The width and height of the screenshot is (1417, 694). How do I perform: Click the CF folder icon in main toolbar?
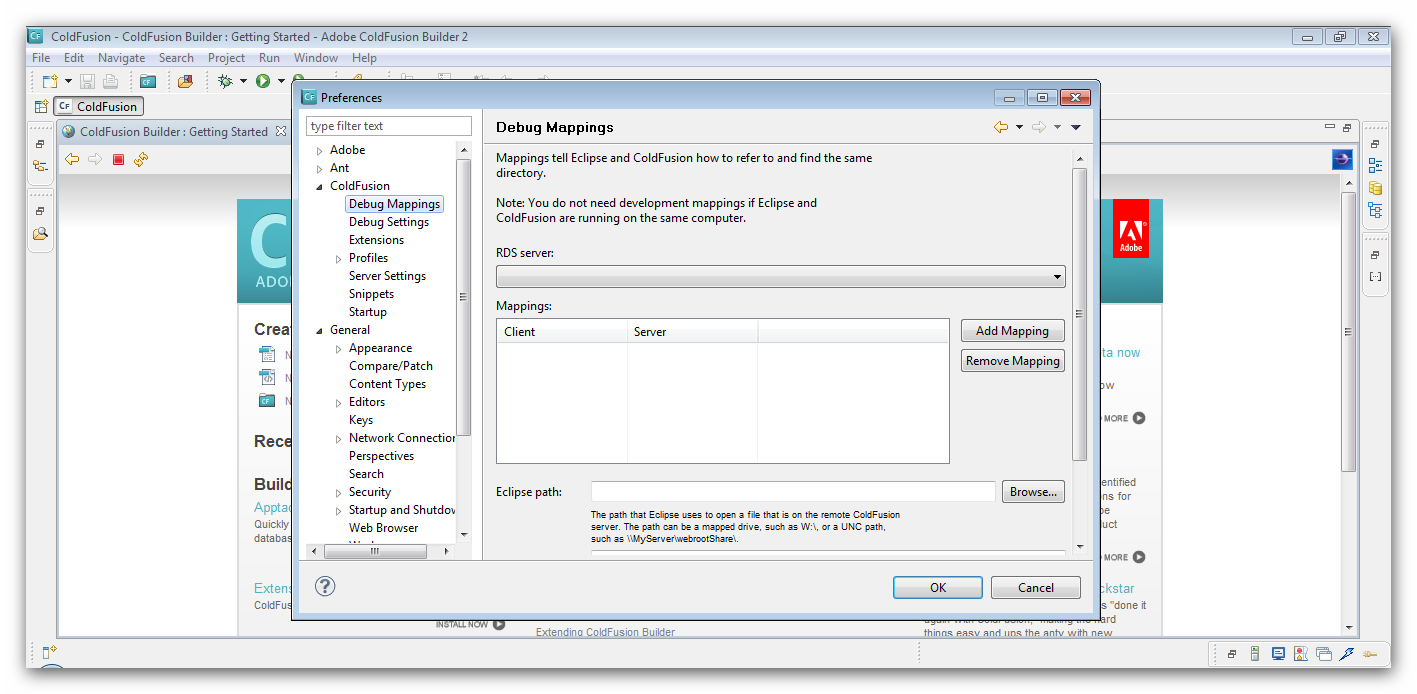(148, 81)
